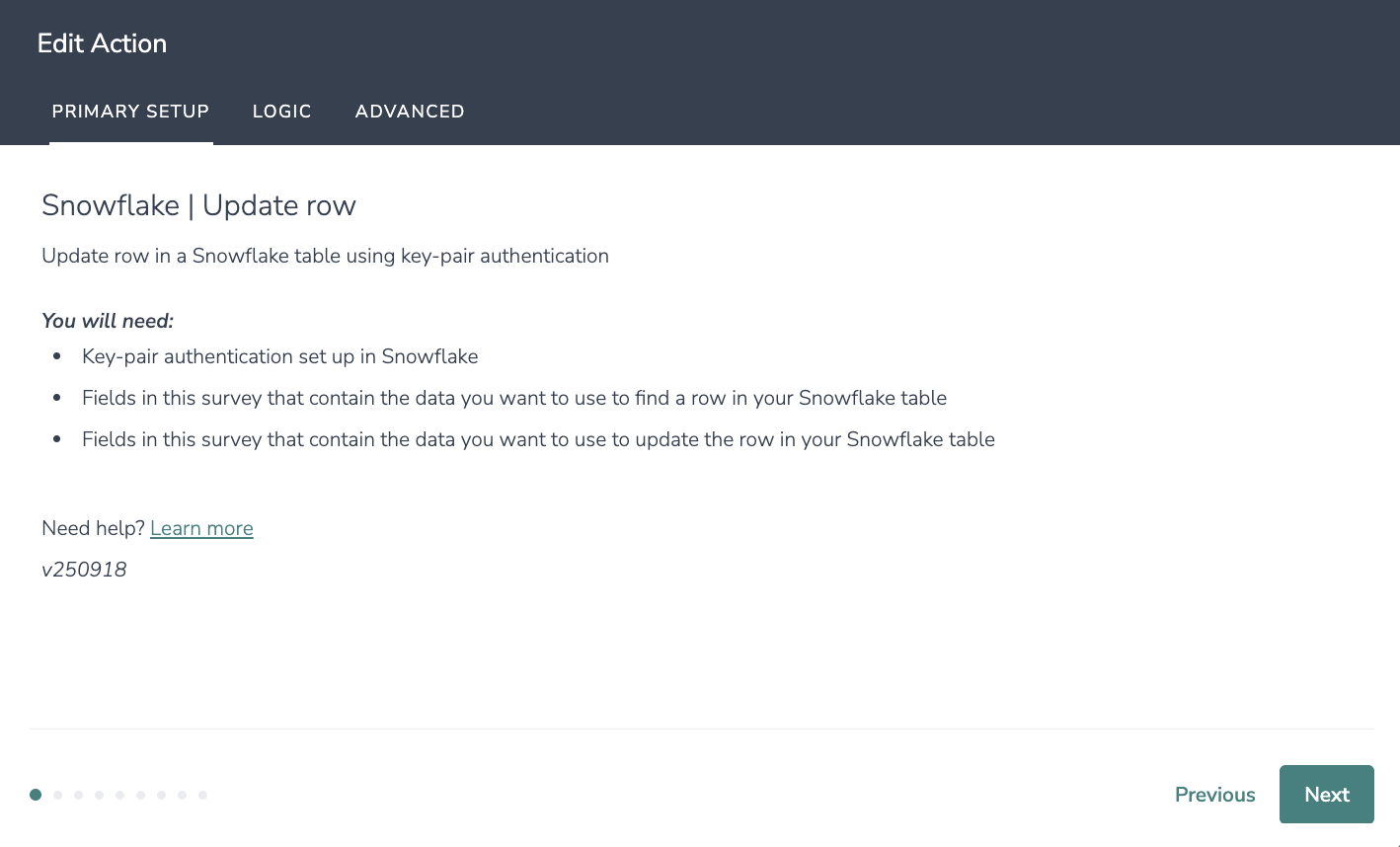
Task: Open the LOGIC tab
Action: 281,112
